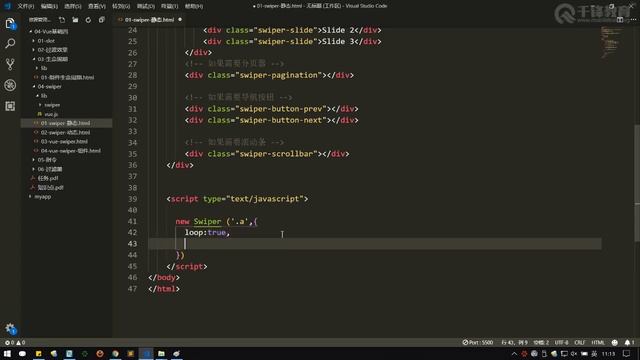Click the indentation spaces 2 status item
The width and height of the screenshot is (640, 360).
541,342
